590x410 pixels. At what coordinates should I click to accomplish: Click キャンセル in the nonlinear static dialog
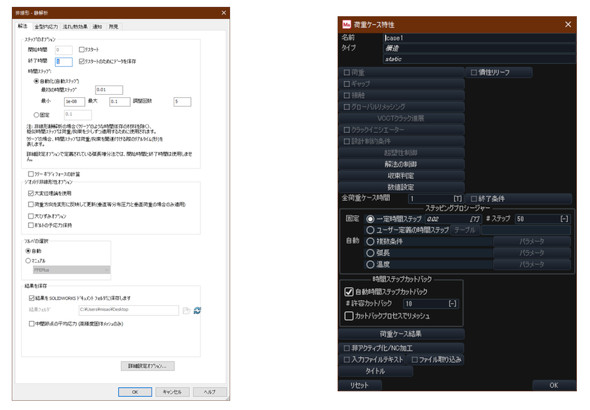tap(172, 392)
